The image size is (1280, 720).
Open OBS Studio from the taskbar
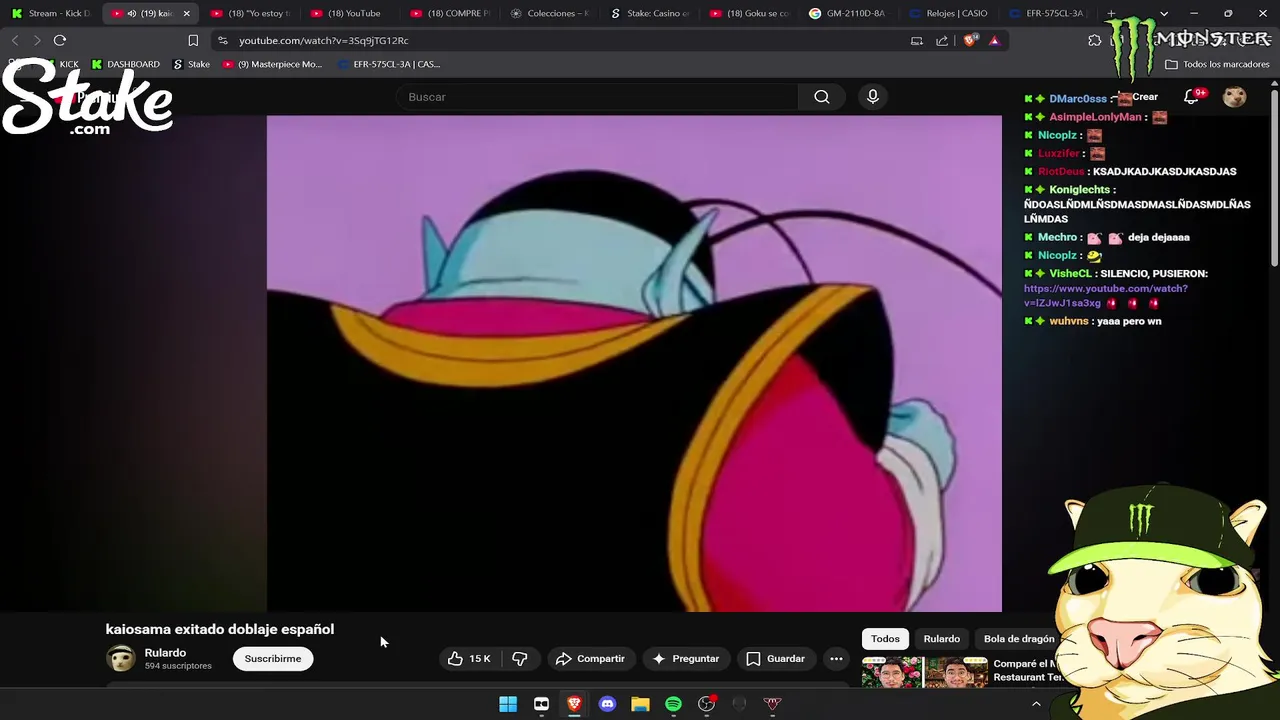[706, 704]
